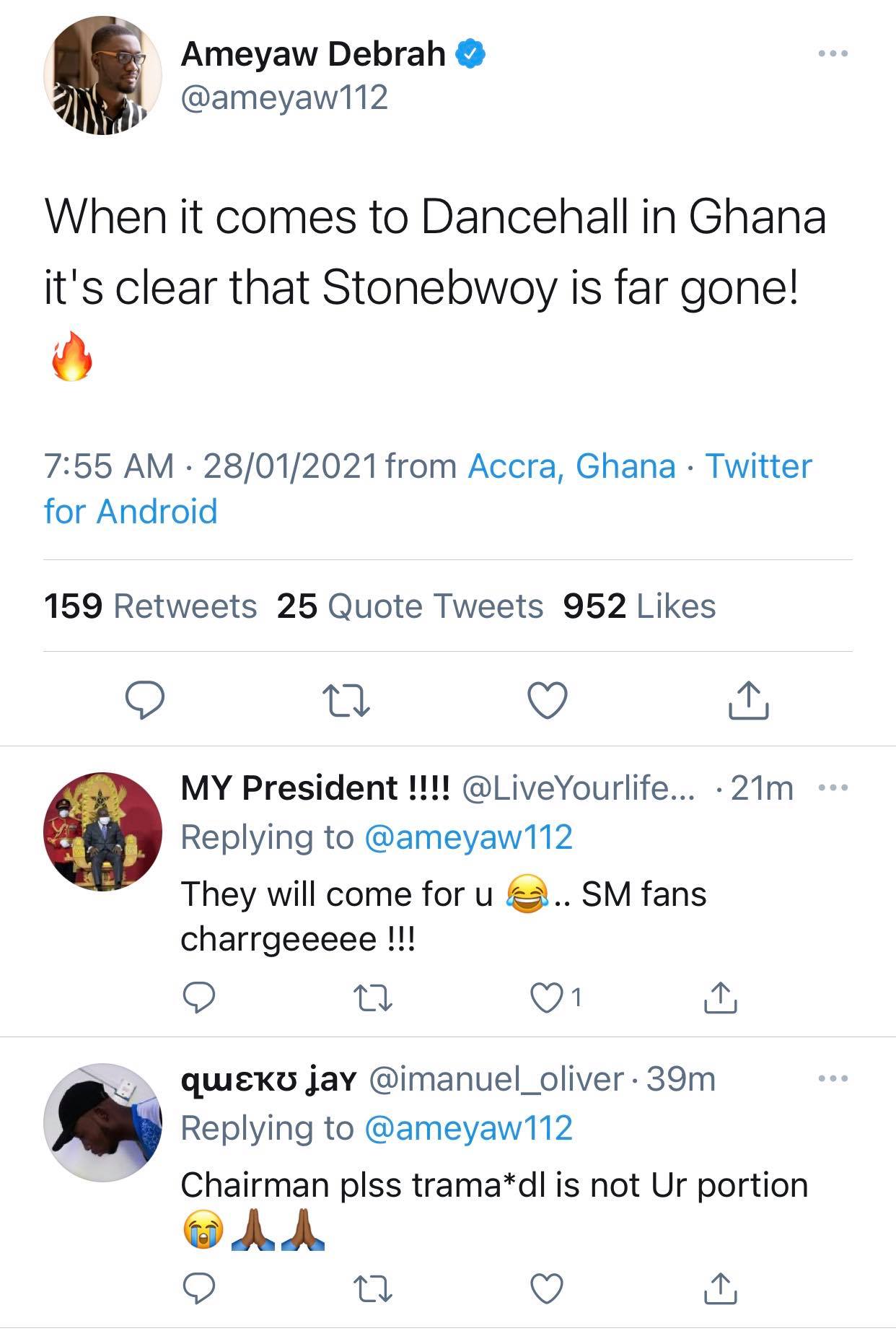Open more options on imanuel_oliver's reply
Image resolution: width=896 pixels, height=1331 pixels.
click(833, 1079)
